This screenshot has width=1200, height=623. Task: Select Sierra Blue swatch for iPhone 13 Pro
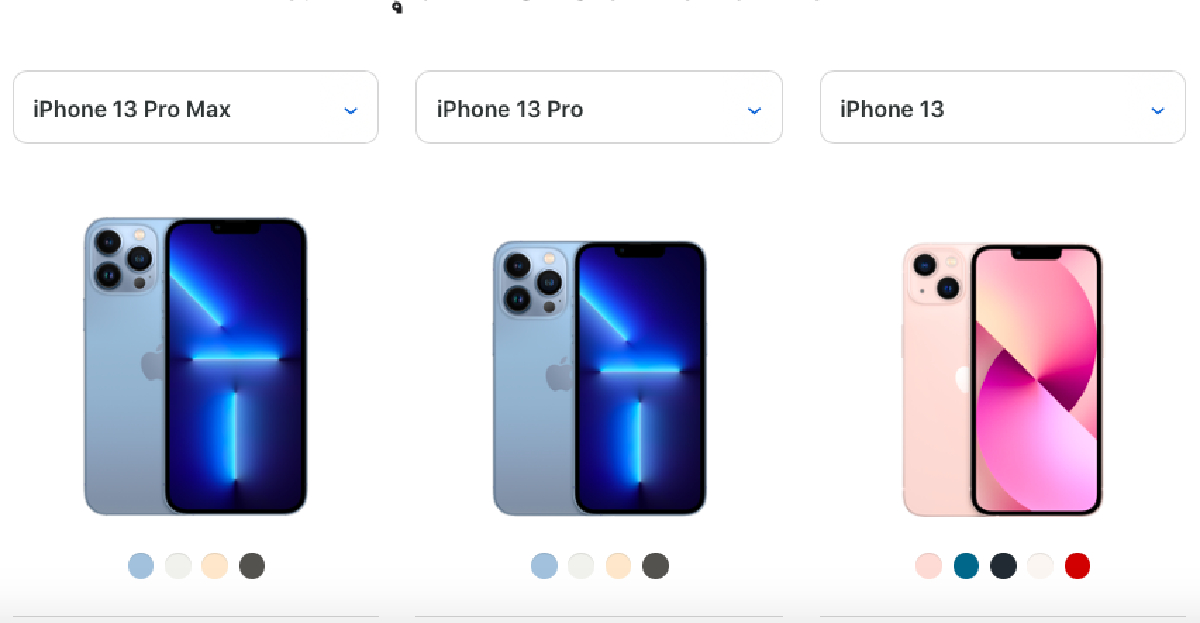pyautogui.click(x=544, y=566)
